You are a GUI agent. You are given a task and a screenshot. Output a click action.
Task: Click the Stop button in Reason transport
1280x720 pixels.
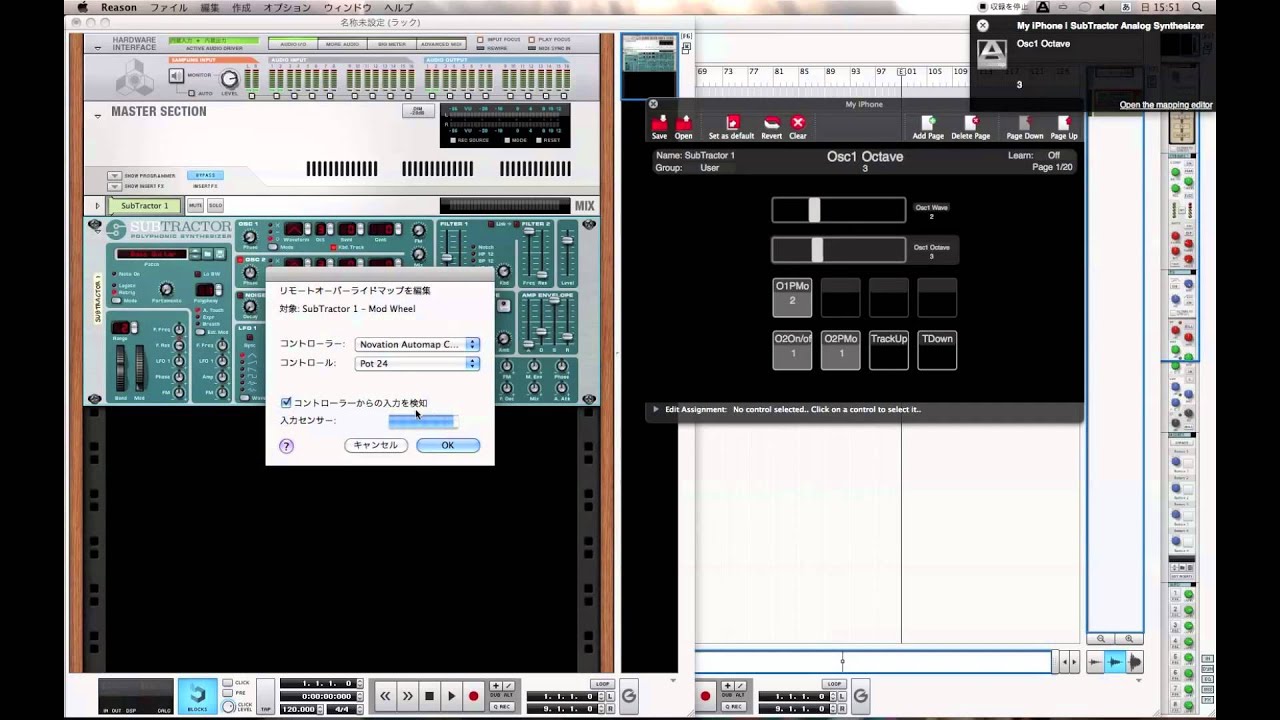(x=429, y=696)
